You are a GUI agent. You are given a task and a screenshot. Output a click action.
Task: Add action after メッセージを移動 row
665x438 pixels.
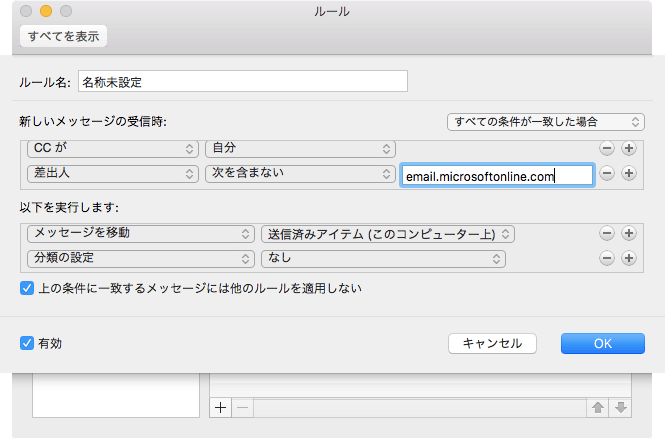629,233
